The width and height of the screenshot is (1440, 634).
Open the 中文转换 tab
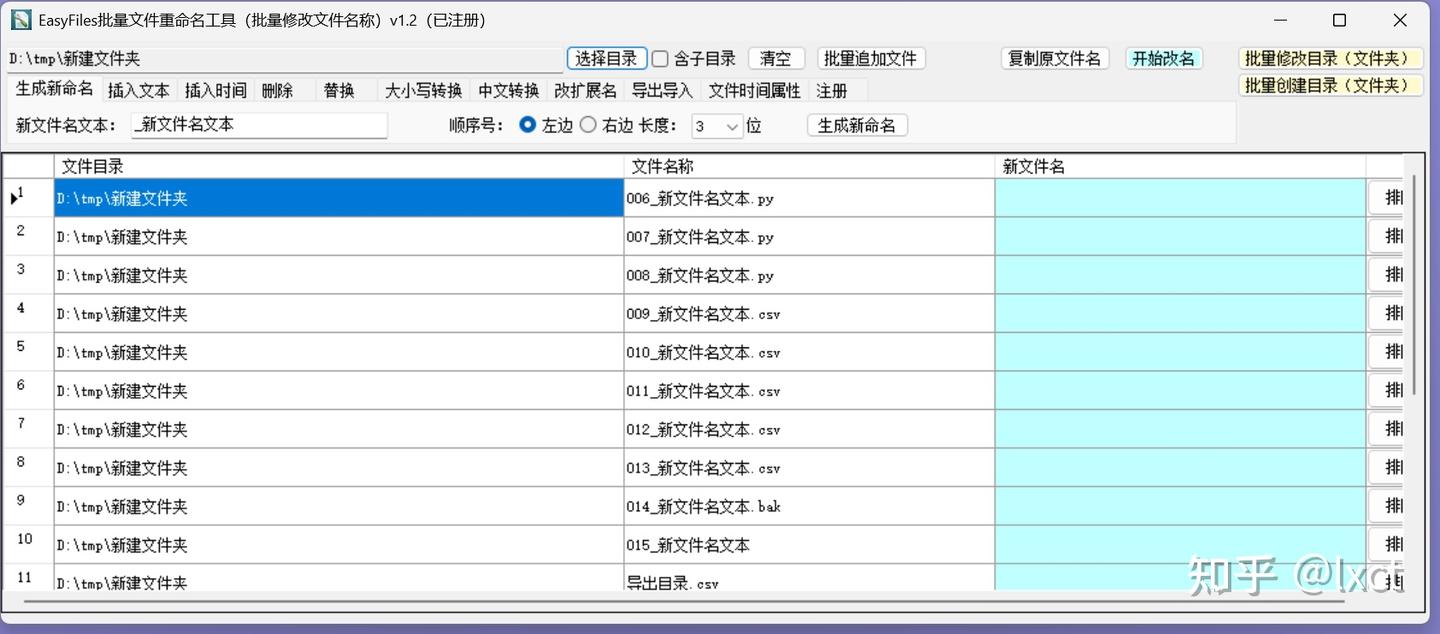click(511, 90)
